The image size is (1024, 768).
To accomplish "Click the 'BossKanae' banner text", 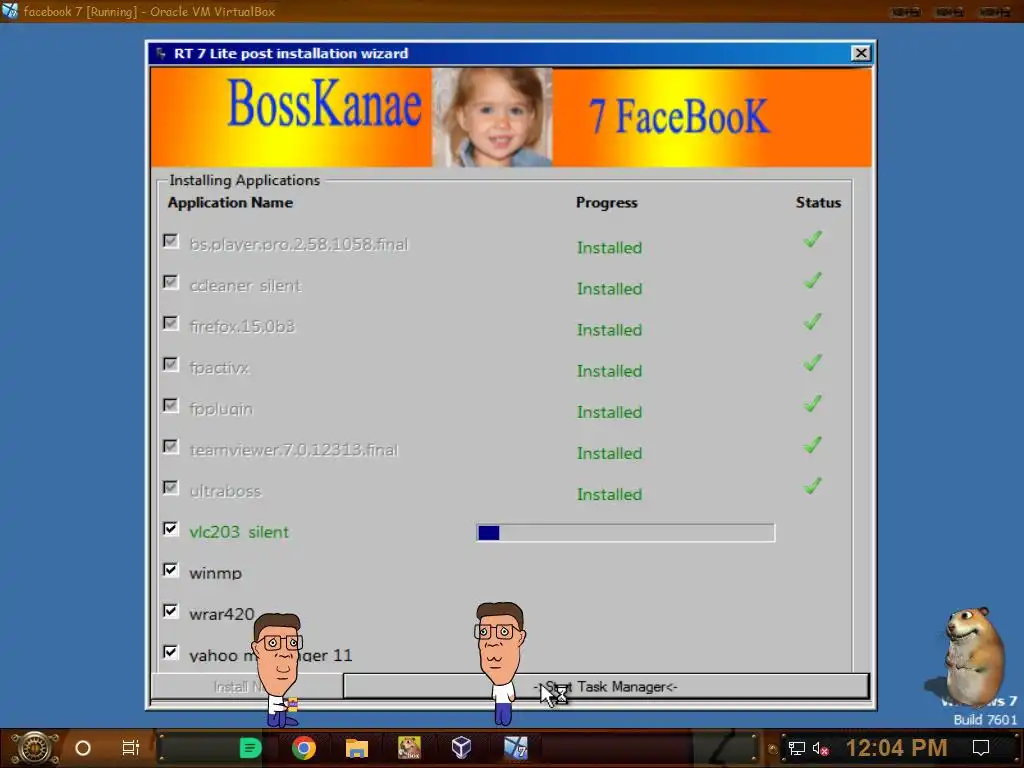I will (324, 104).
